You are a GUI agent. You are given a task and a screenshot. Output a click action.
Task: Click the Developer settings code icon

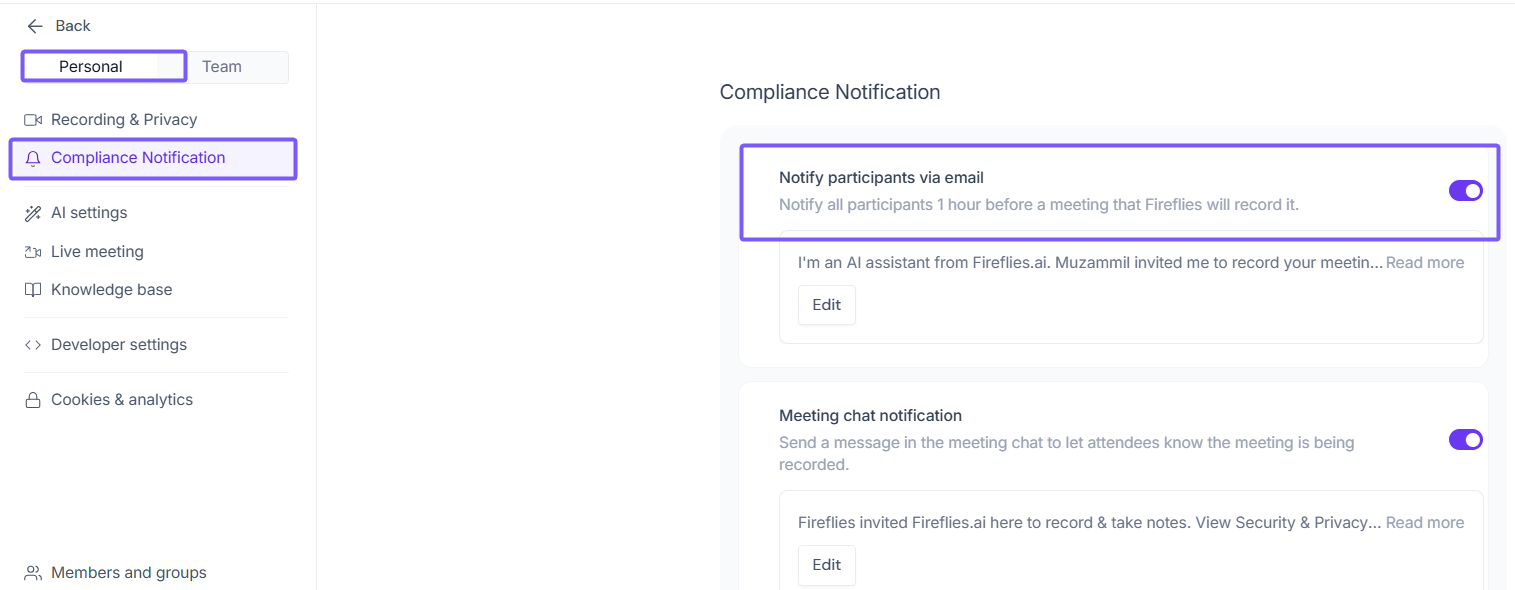pyautogui.click(x=33, y=345)
